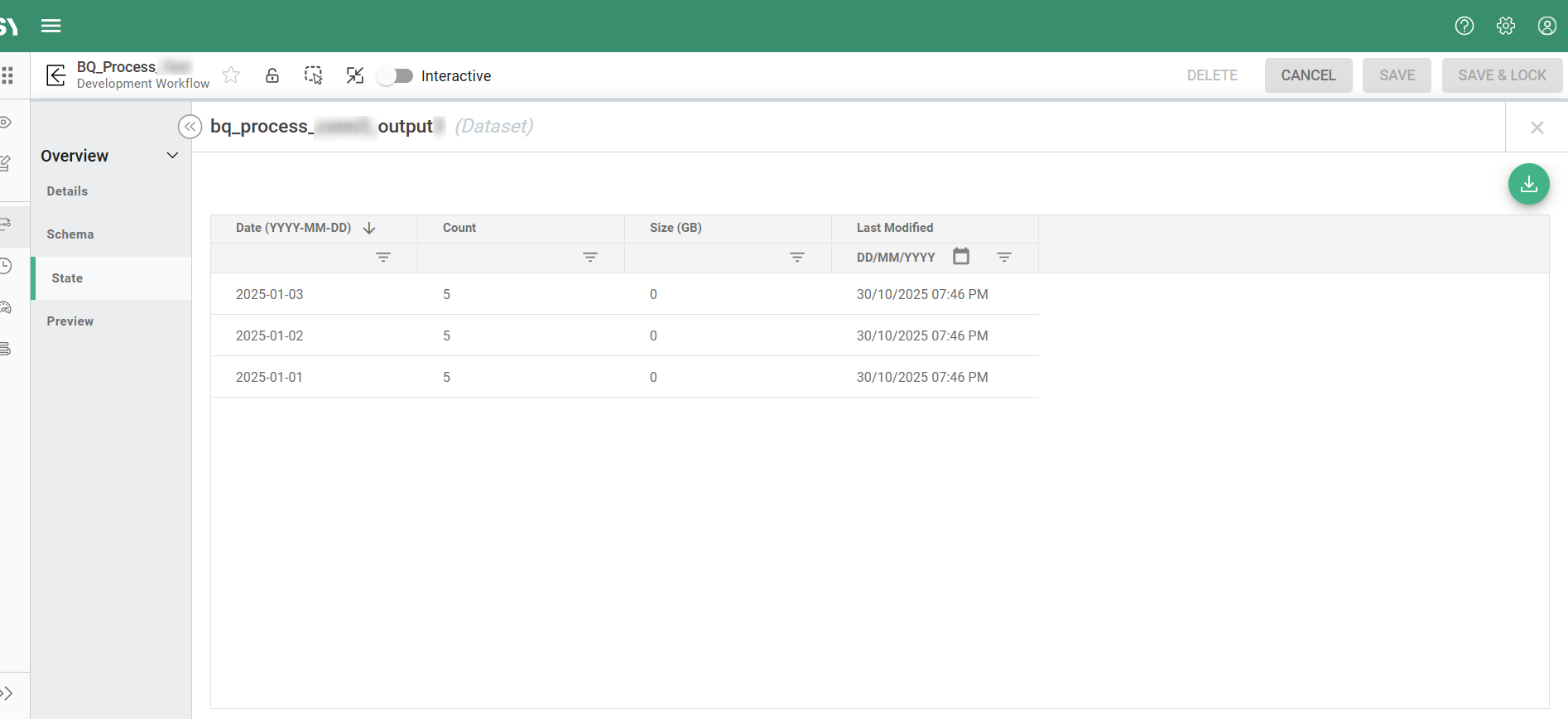This screenshot has width=1568, height=719.
Task: Click the green download button
Action: (x=1528, y=184)
